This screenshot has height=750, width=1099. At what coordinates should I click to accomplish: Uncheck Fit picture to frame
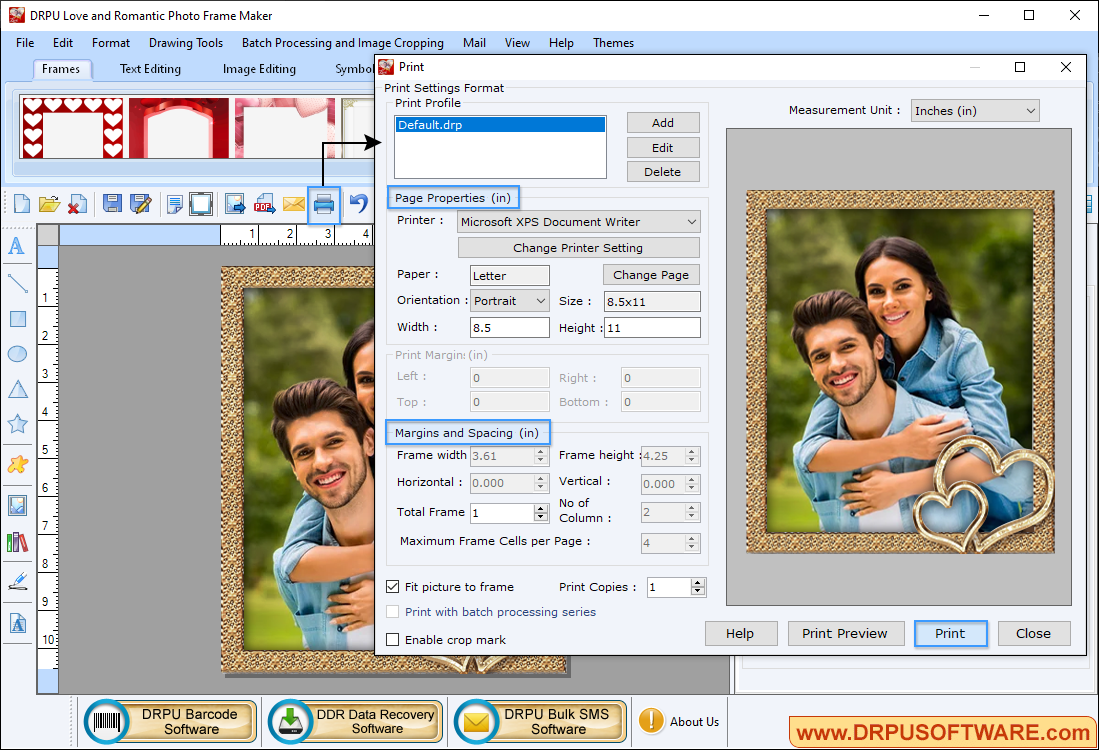point(393,587)
